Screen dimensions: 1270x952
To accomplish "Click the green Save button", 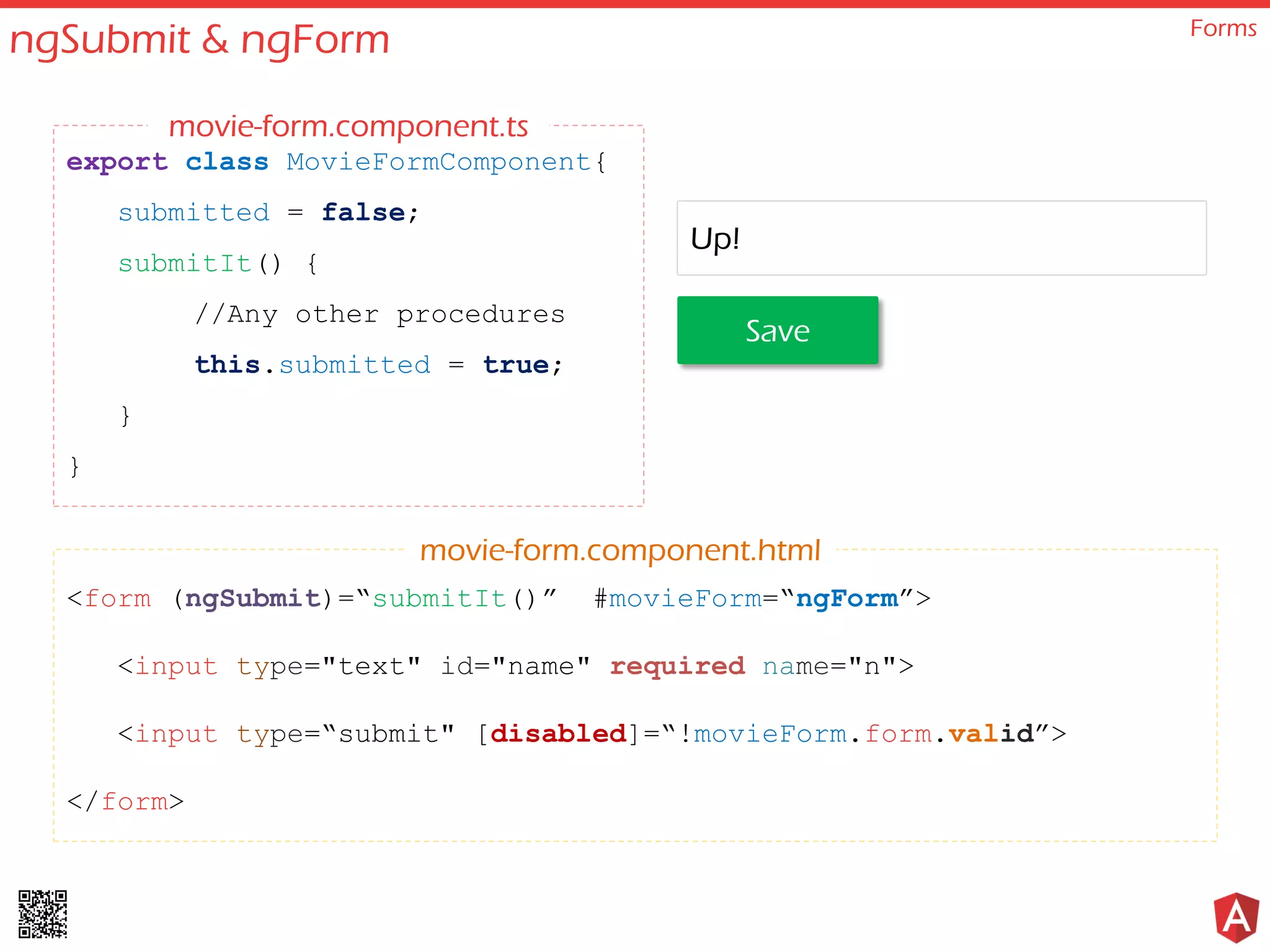I will point(778,330).
